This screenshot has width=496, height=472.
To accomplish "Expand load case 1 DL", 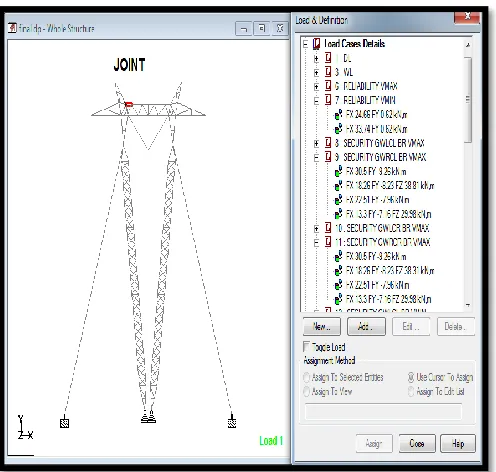I will [316, 58].
